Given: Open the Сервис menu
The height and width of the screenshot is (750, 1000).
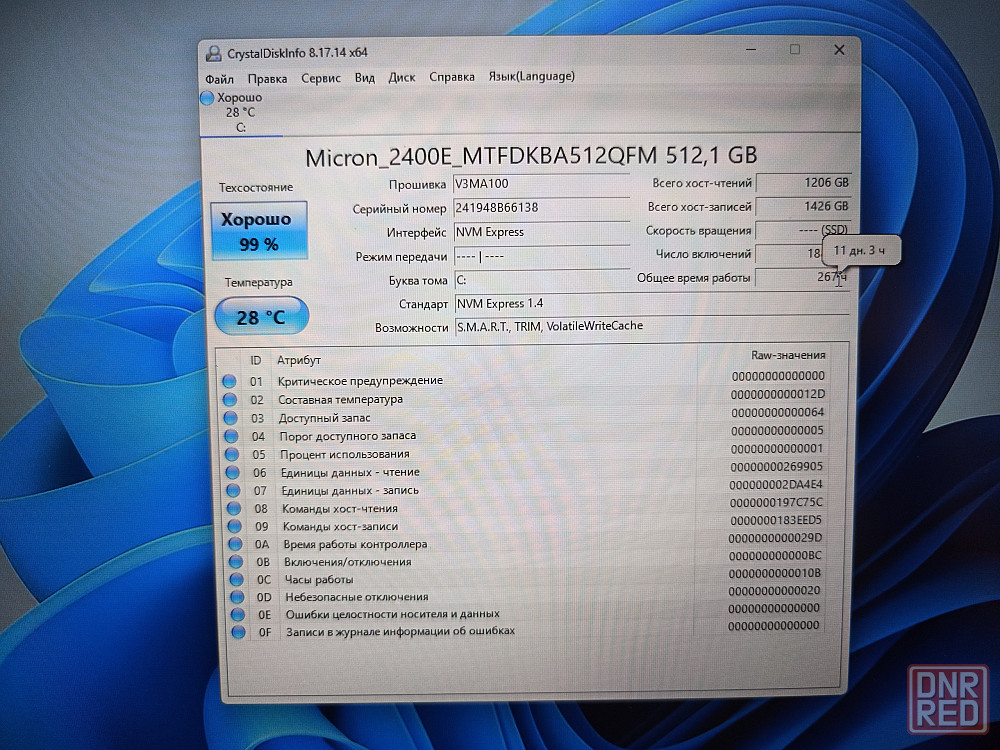Looking at the screenshot, I should point(321,78).
